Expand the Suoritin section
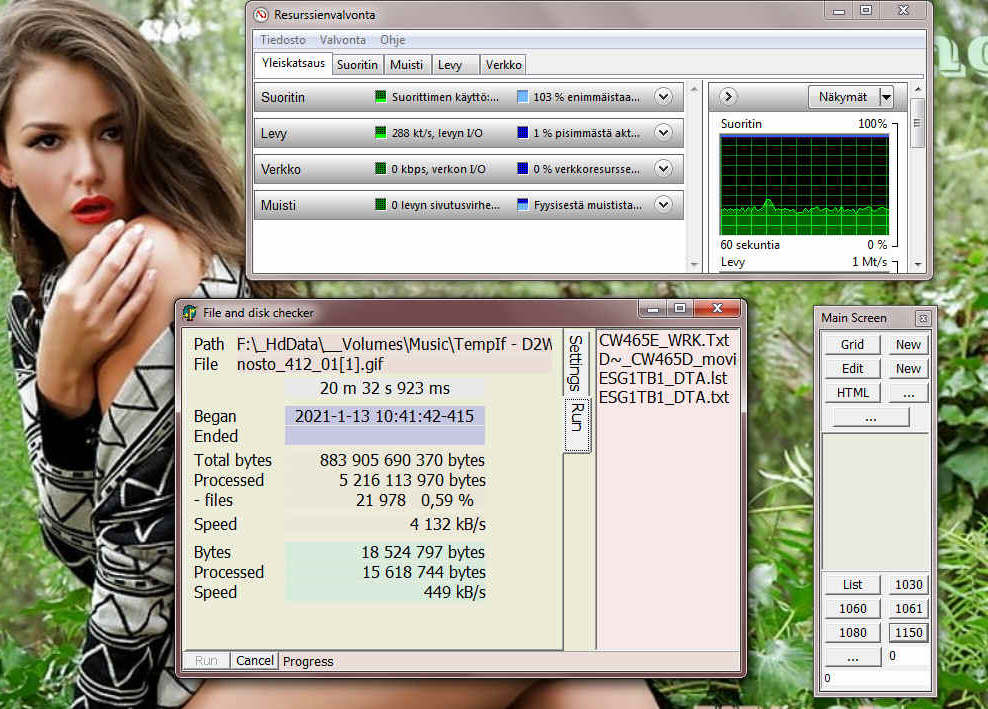988x709 pixels. point(662,97)
